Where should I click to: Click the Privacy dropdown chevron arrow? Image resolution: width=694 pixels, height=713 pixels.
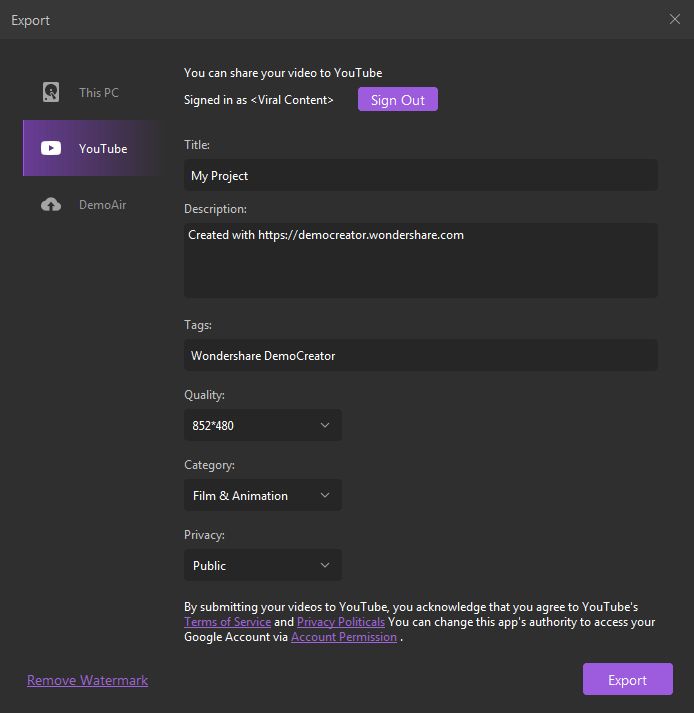[325, 565]
